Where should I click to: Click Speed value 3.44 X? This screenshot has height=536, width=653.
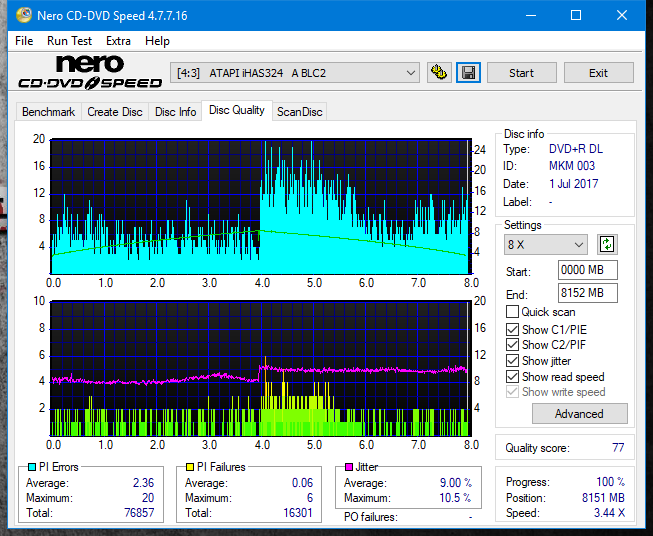point(609,513)
